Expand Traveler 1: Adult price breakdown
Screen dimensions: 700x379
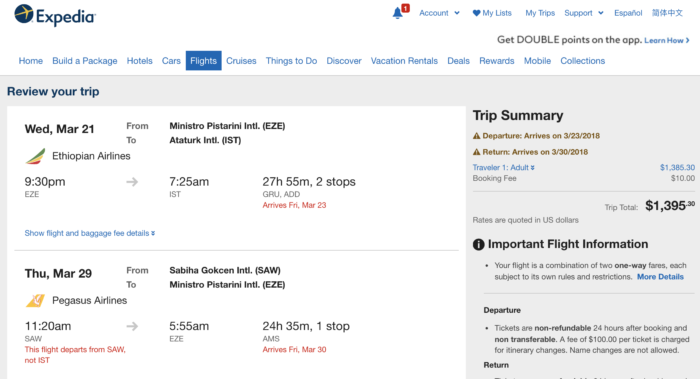point(504,167)
